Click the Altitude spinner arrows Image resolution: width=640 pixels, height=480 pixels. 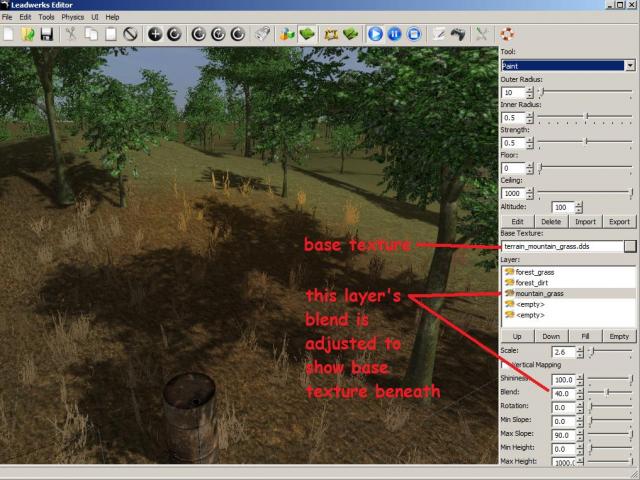point(579,207)
